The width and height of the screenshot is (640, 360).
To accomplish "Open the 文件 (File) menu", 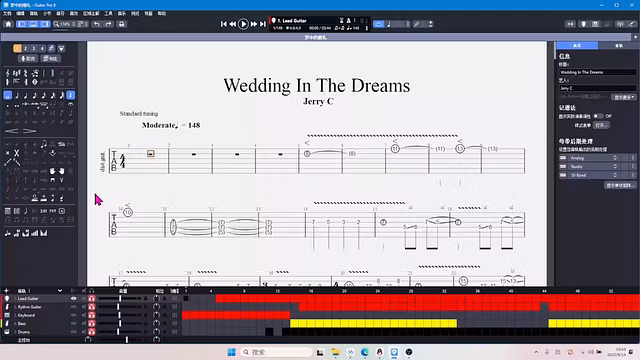I will click(7, 13).
